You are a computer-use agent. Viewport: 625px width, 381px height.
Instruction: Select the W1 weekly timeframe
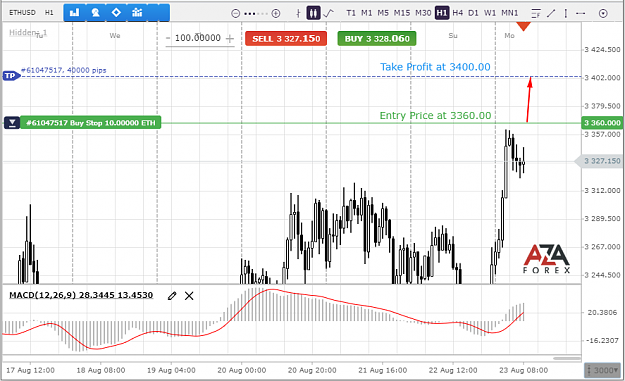(490, 13)
